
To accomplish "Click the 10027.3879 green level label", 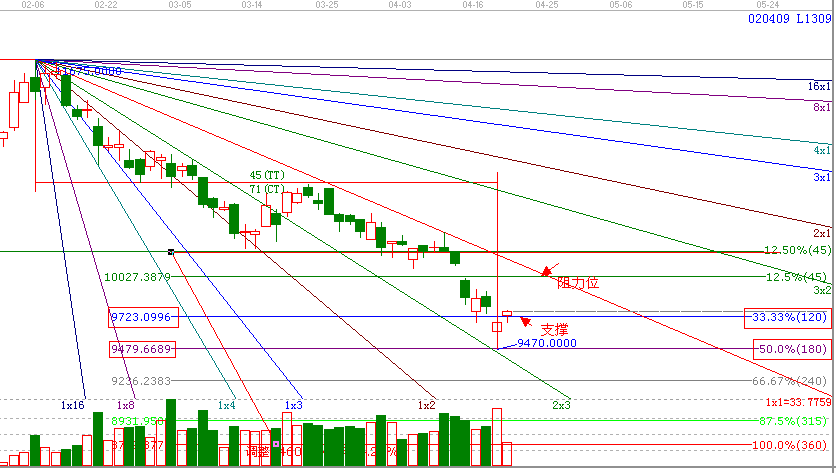I will [x=137, y=276].
